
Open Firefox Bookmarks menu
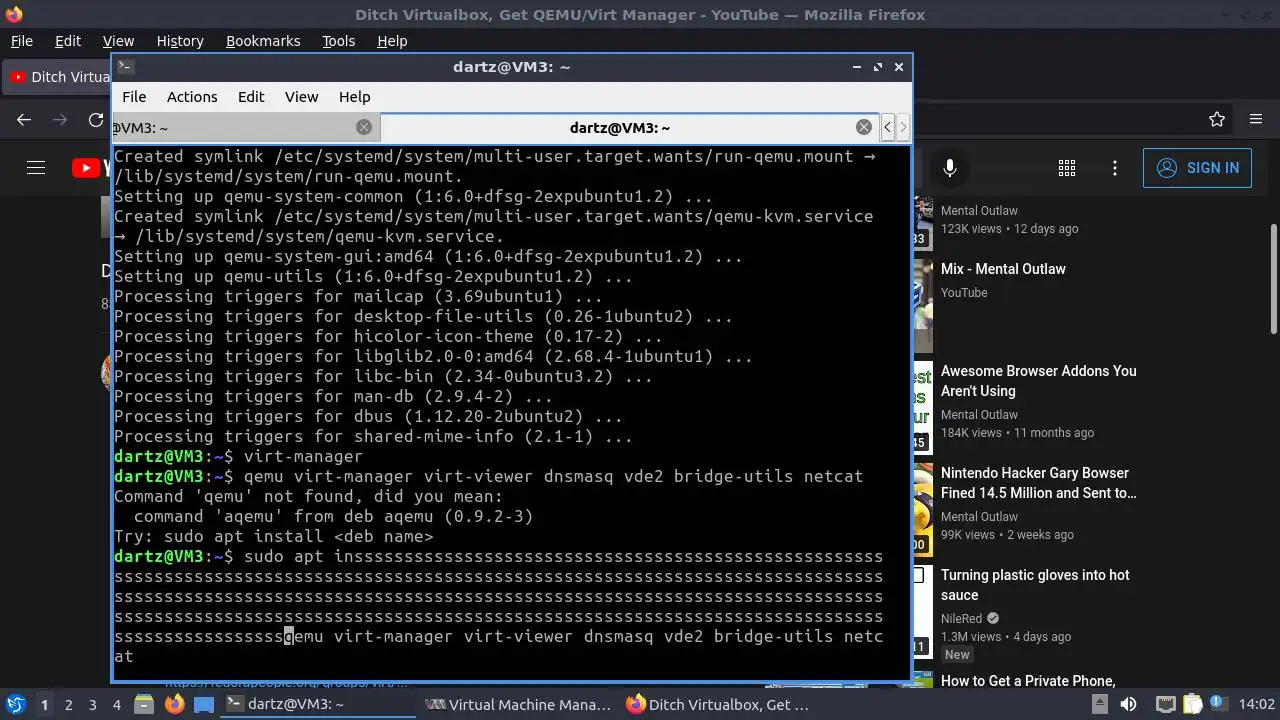263,41
